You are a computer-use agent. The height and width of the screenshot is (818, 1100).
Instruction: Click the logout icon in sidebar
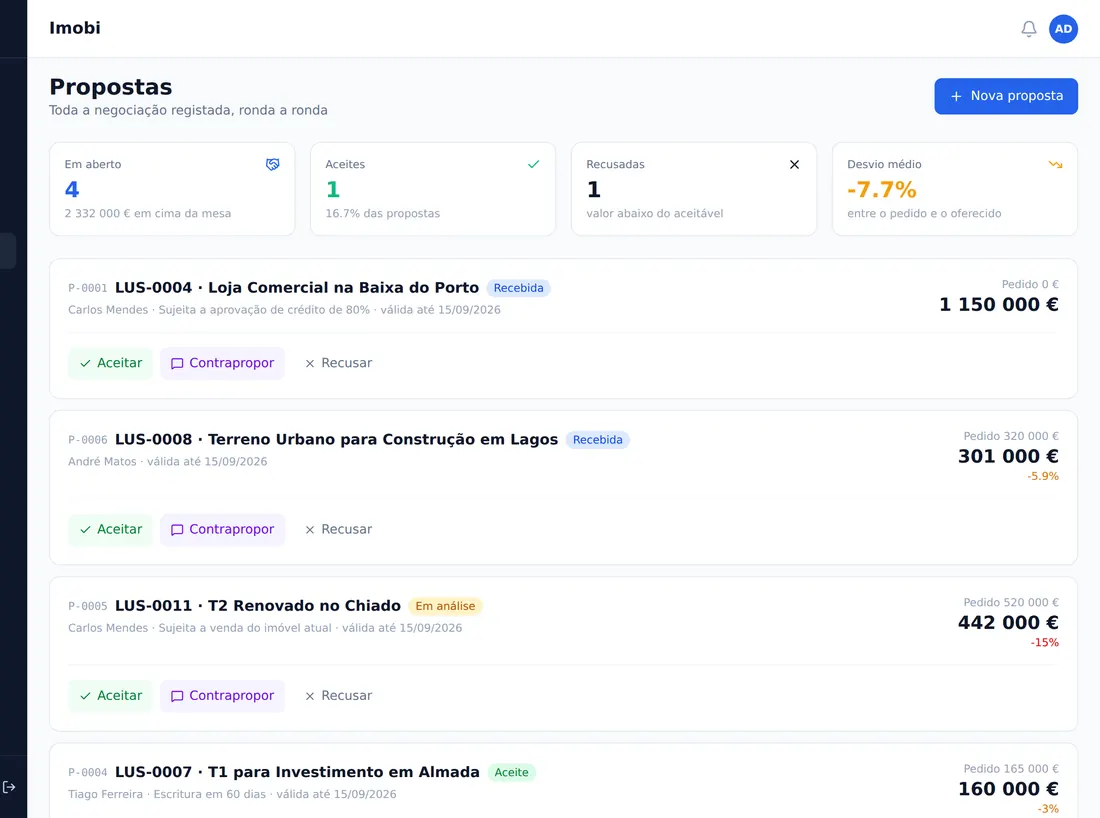(9, 786)
